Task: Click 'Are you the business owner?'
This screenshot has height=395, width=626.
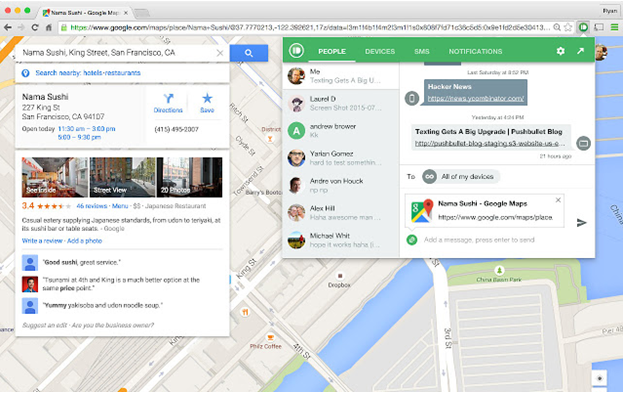Action: tap(113, 325)
